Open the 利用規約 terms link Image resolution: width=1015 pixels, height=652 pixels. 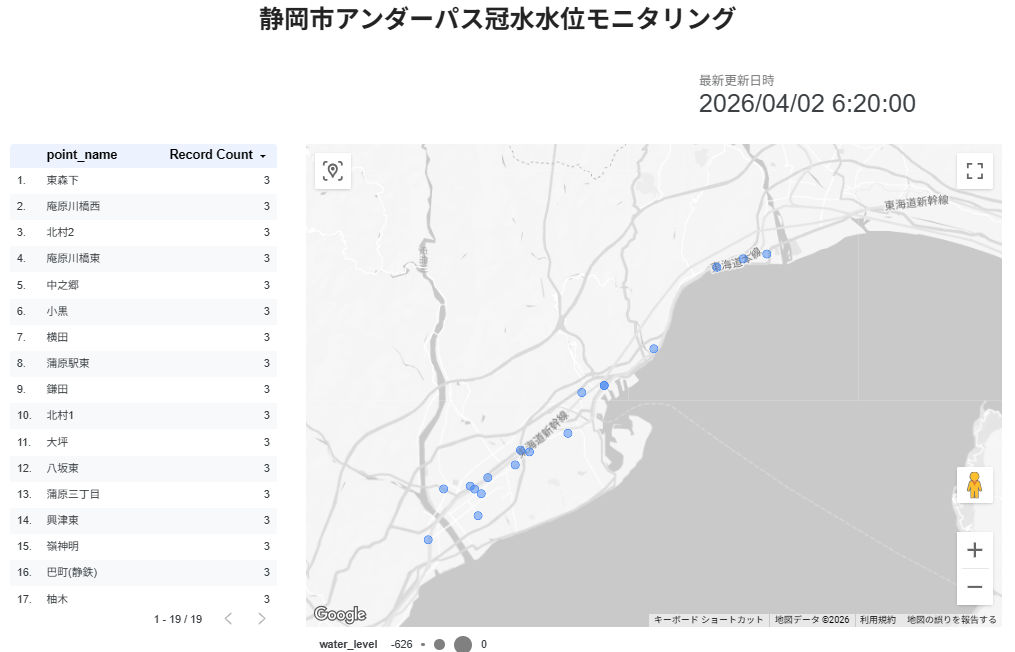(879, 620)
